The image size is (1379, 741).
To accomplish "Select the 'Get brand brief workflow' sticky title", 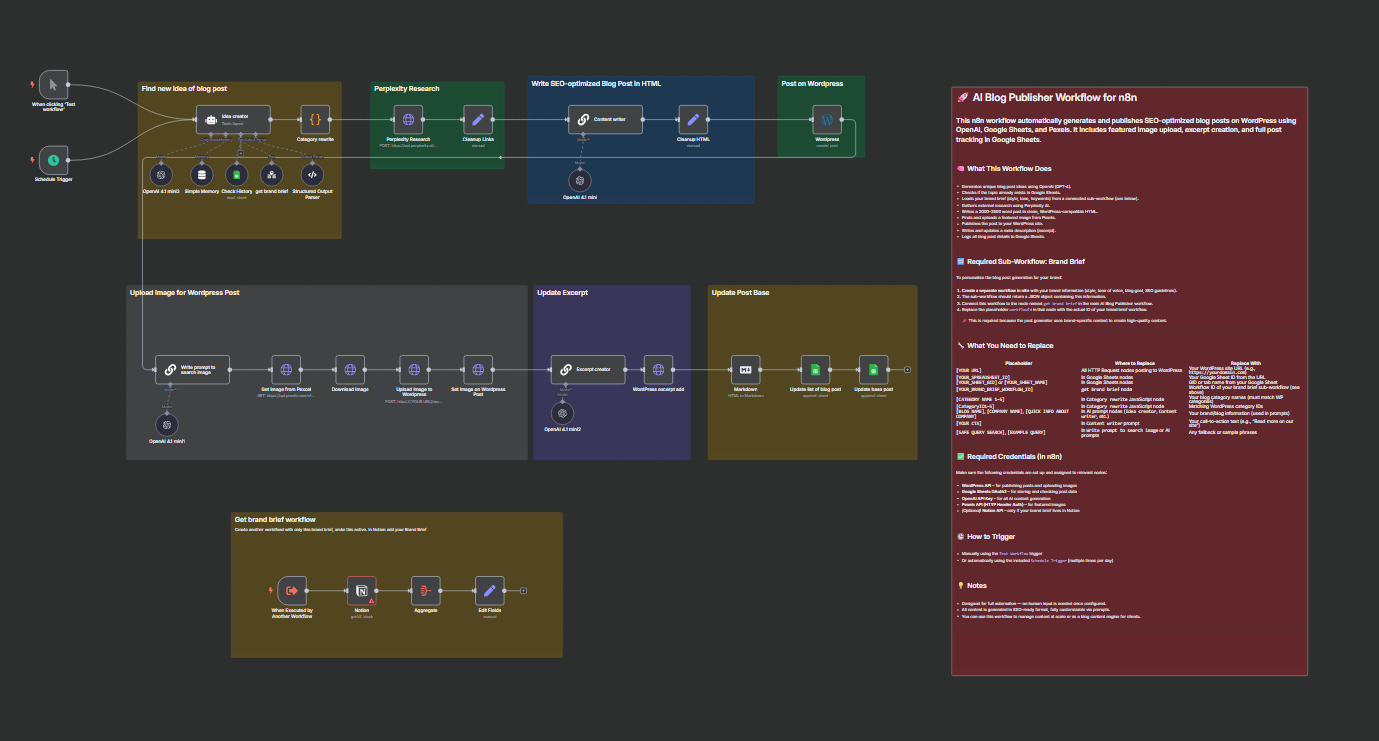I will pos(275,520).
